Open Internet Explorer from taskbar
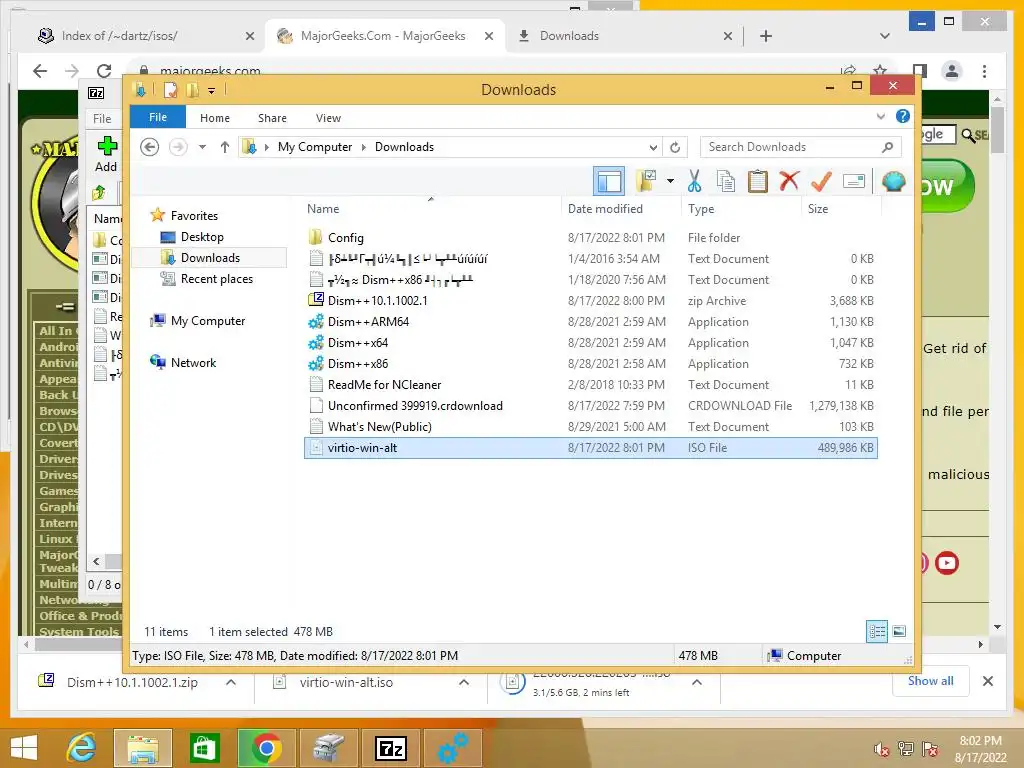The image size is (1024, 768). (x=82, y=748)
